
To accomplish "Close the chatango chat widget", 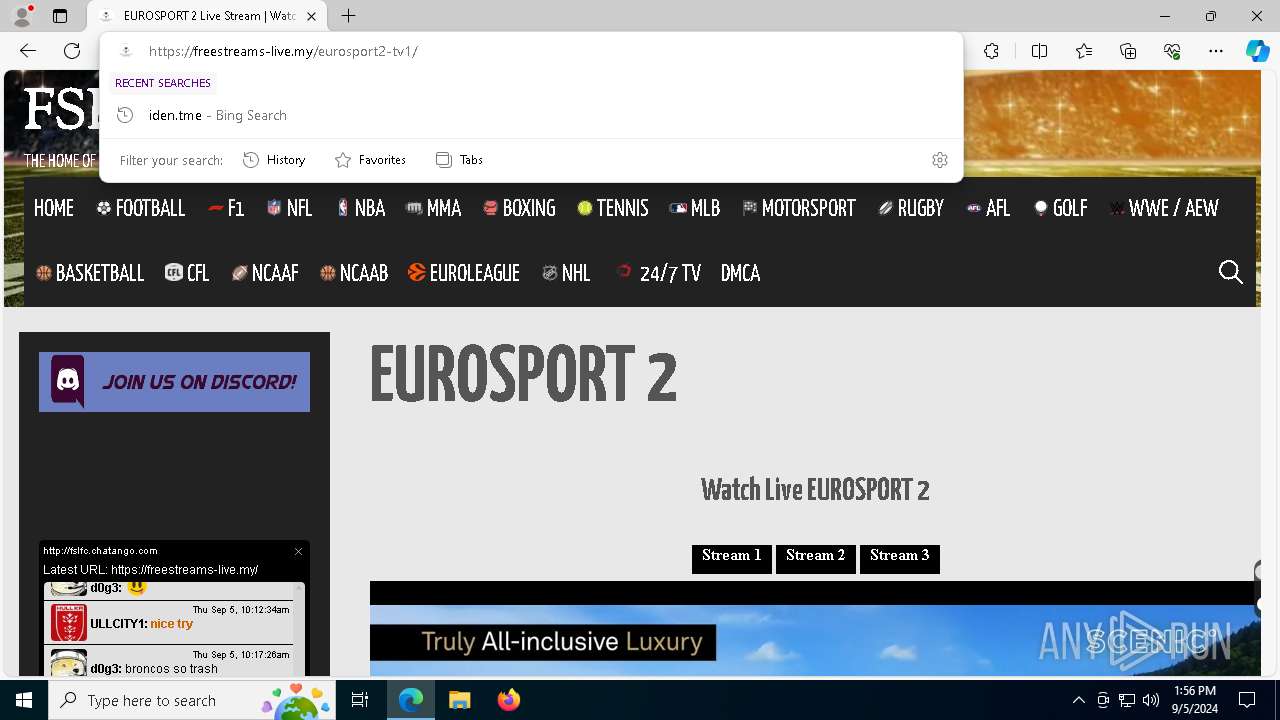I will click(298, 551).
